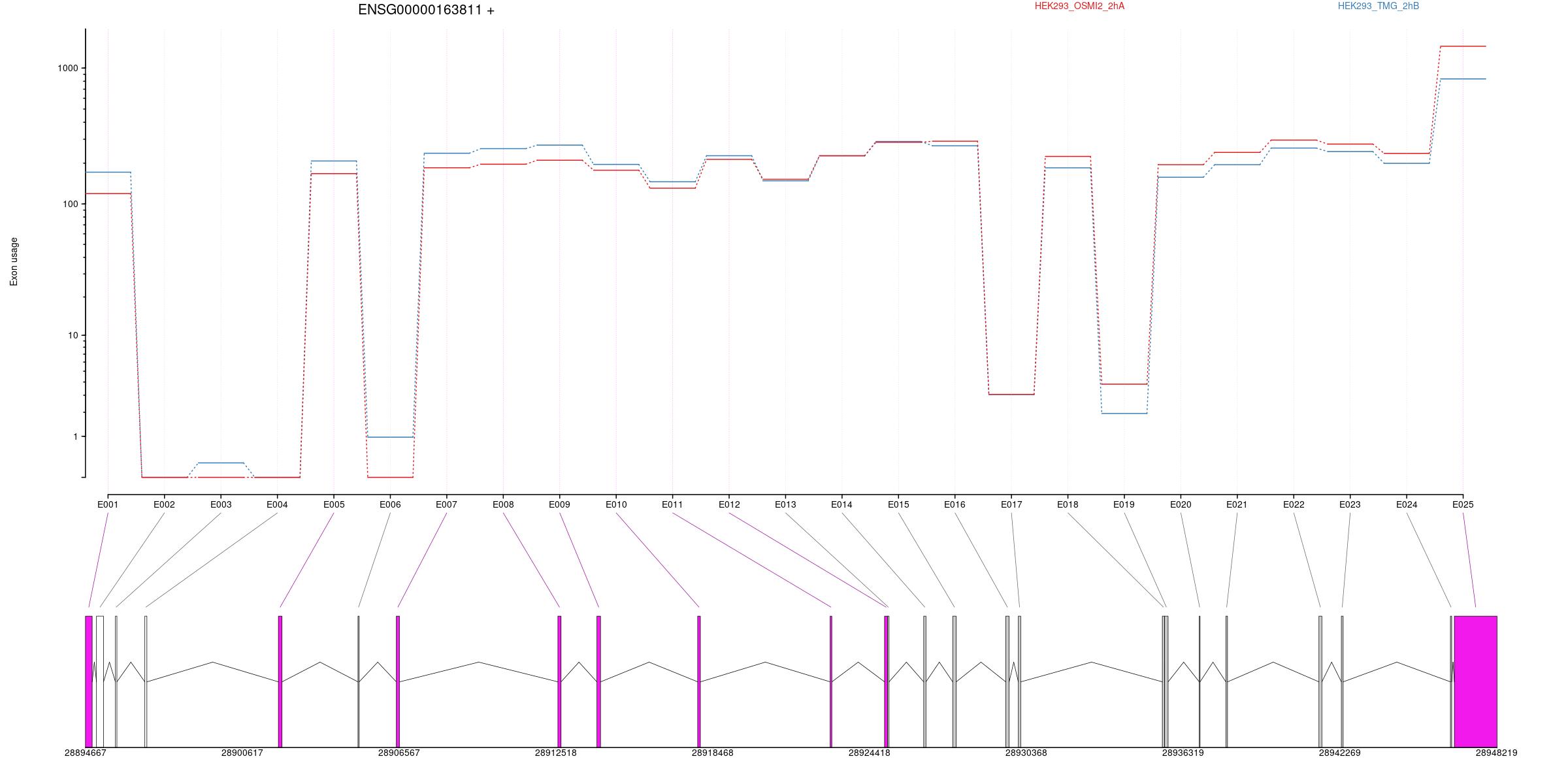The width and height of the screenshot is (1568, 784).
Task: Click the blue E003 raised usage segment
Action: (x=221, y=463)
